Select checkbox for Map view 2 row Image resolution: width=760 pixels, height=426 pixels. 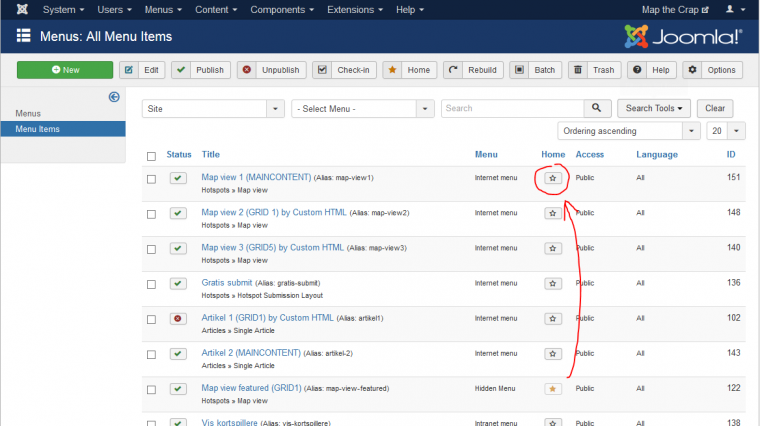click(151, 213)
